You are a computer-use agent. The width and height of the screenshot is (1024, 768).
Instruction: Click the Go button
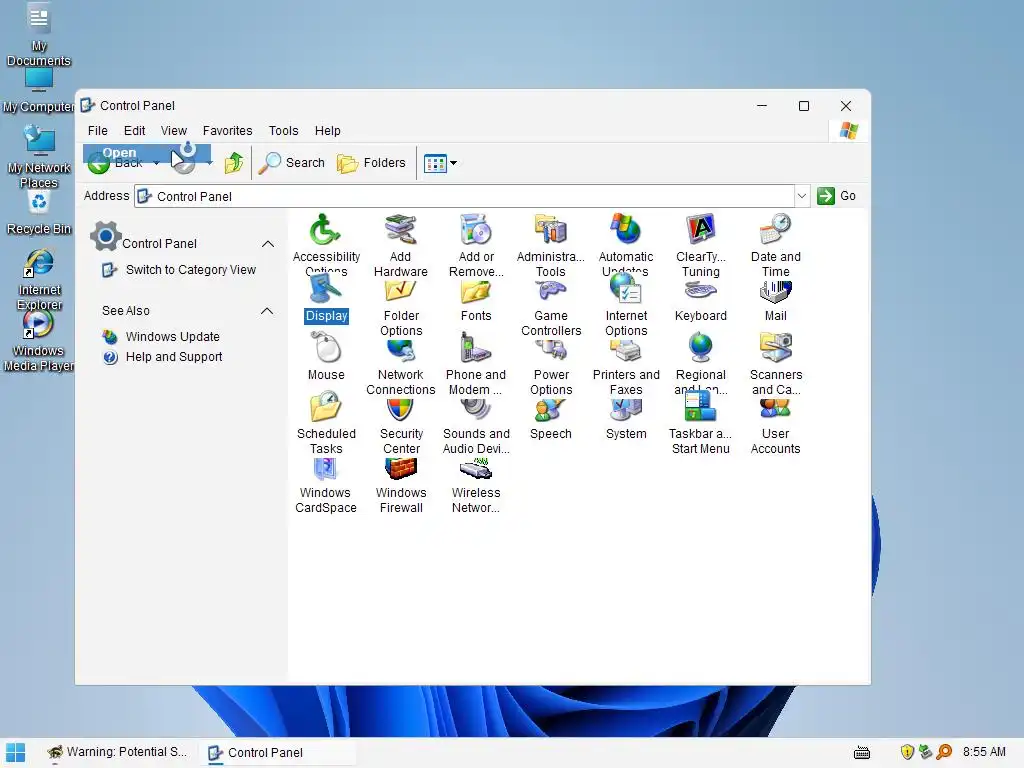click(x=837, y=196)
